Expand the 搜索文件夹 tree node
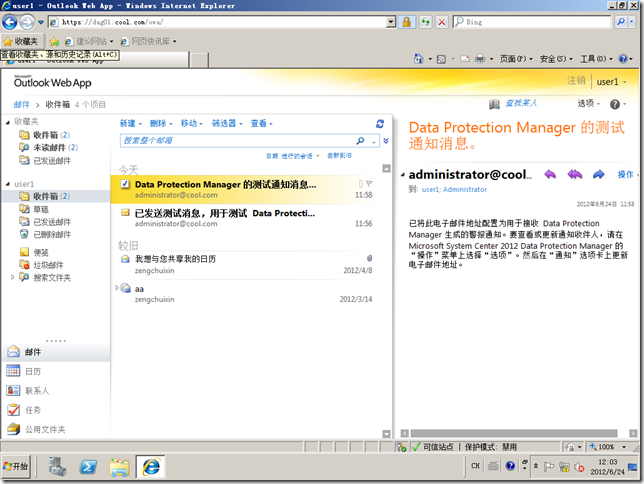 (x=12, y=277)
